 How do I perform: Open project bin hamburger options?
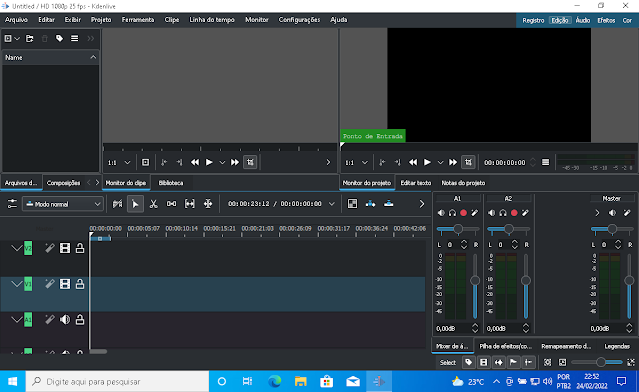pyautogui.click(x=75, y=38)
